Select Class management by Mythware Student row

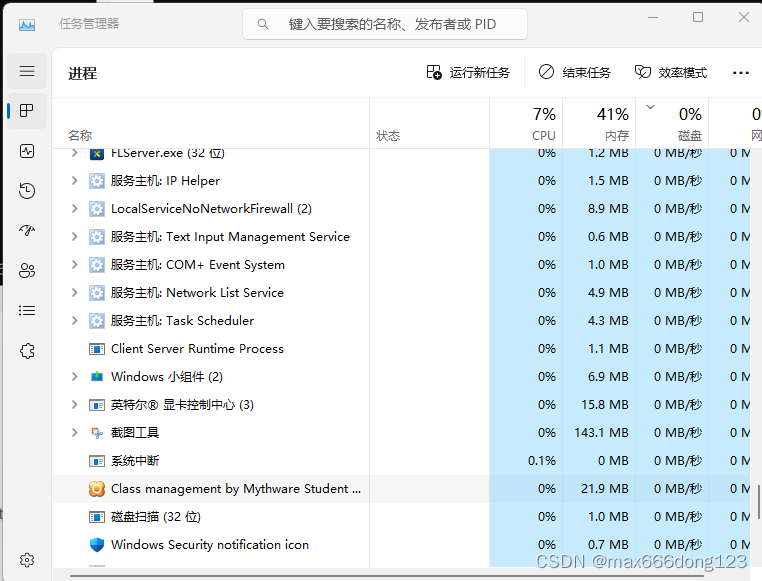tap(401, 489)
